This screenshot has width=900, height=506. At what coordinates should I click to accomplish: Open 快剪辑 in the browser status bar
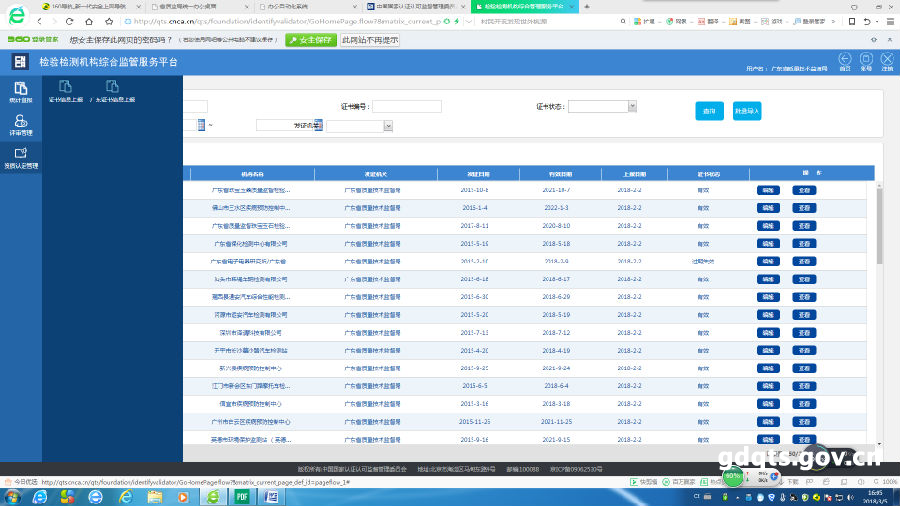[643, 482]
